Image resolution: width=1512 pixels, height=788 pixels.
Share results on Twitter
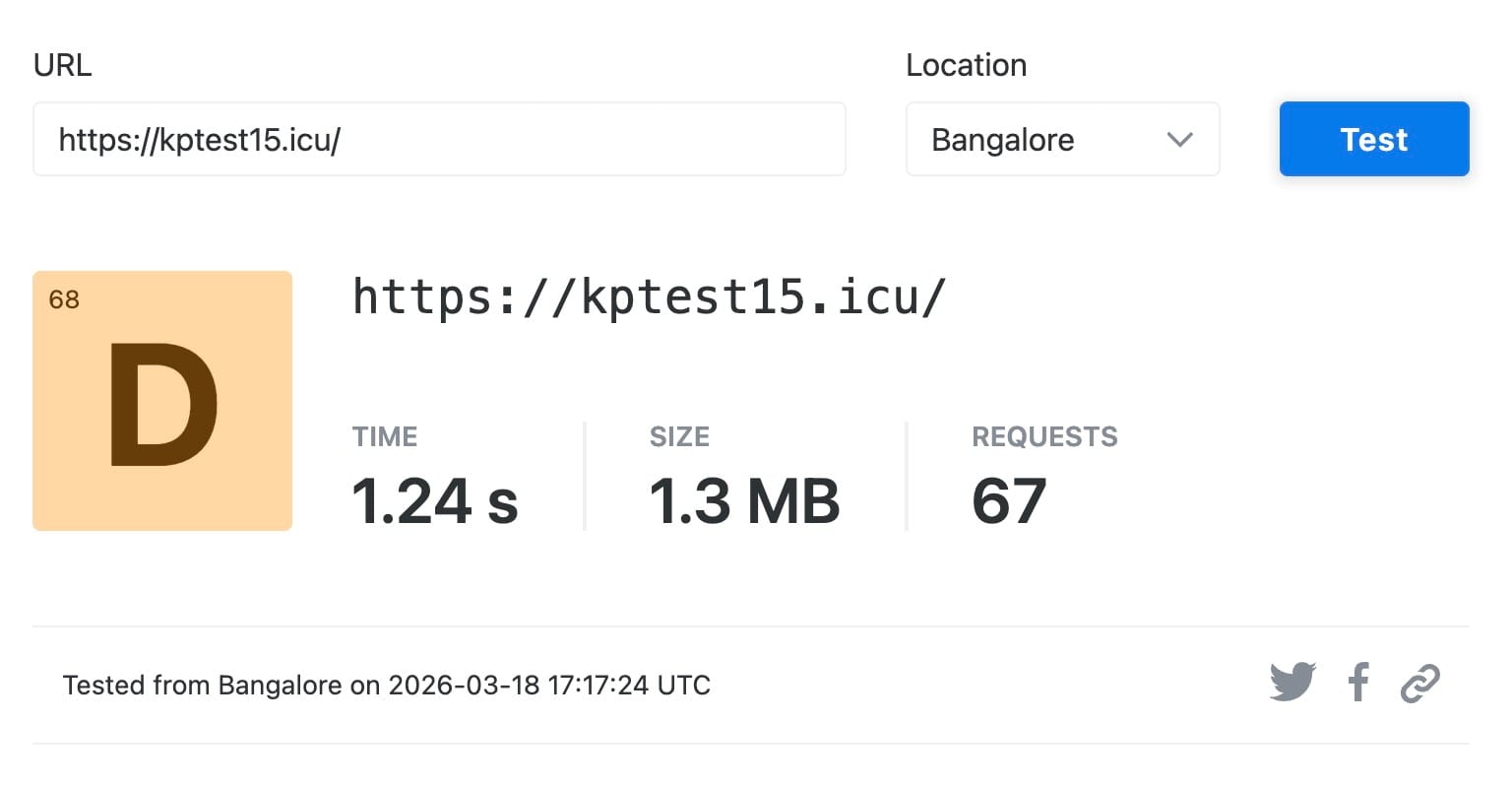[x=1292, y=682]
